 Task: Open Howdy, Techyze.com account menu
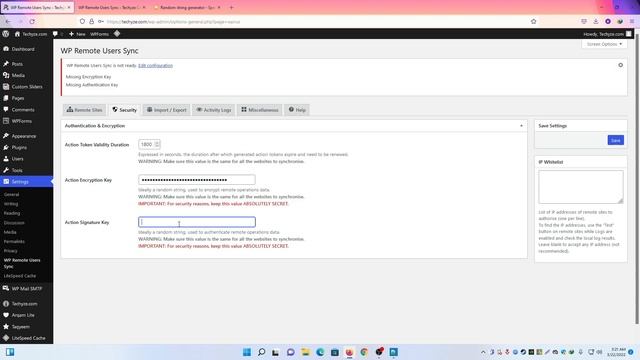click(607, 34)
